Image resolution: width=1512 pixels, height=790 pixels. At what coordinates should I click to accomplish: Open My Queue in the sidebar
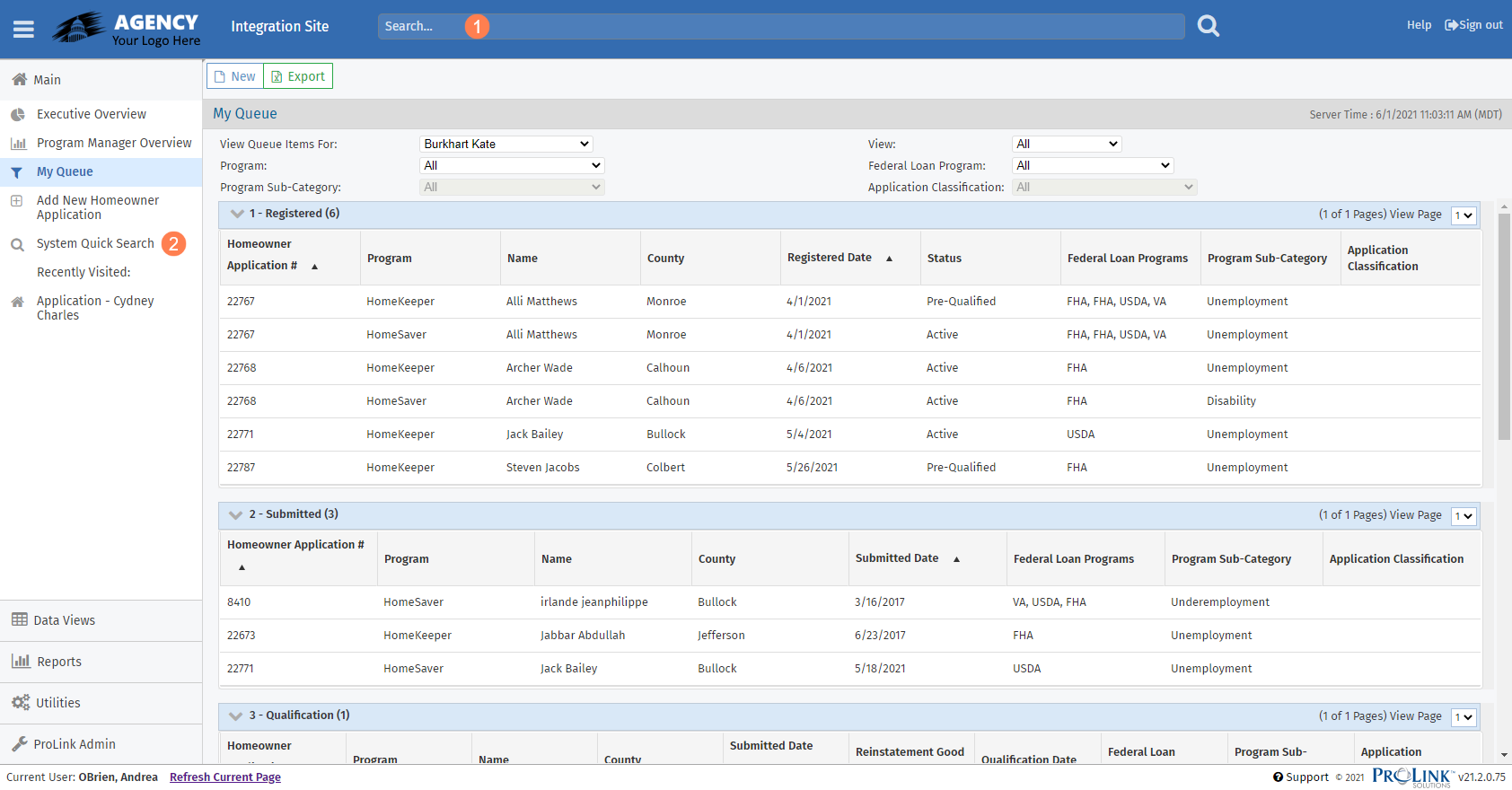[x=65, y=172]
